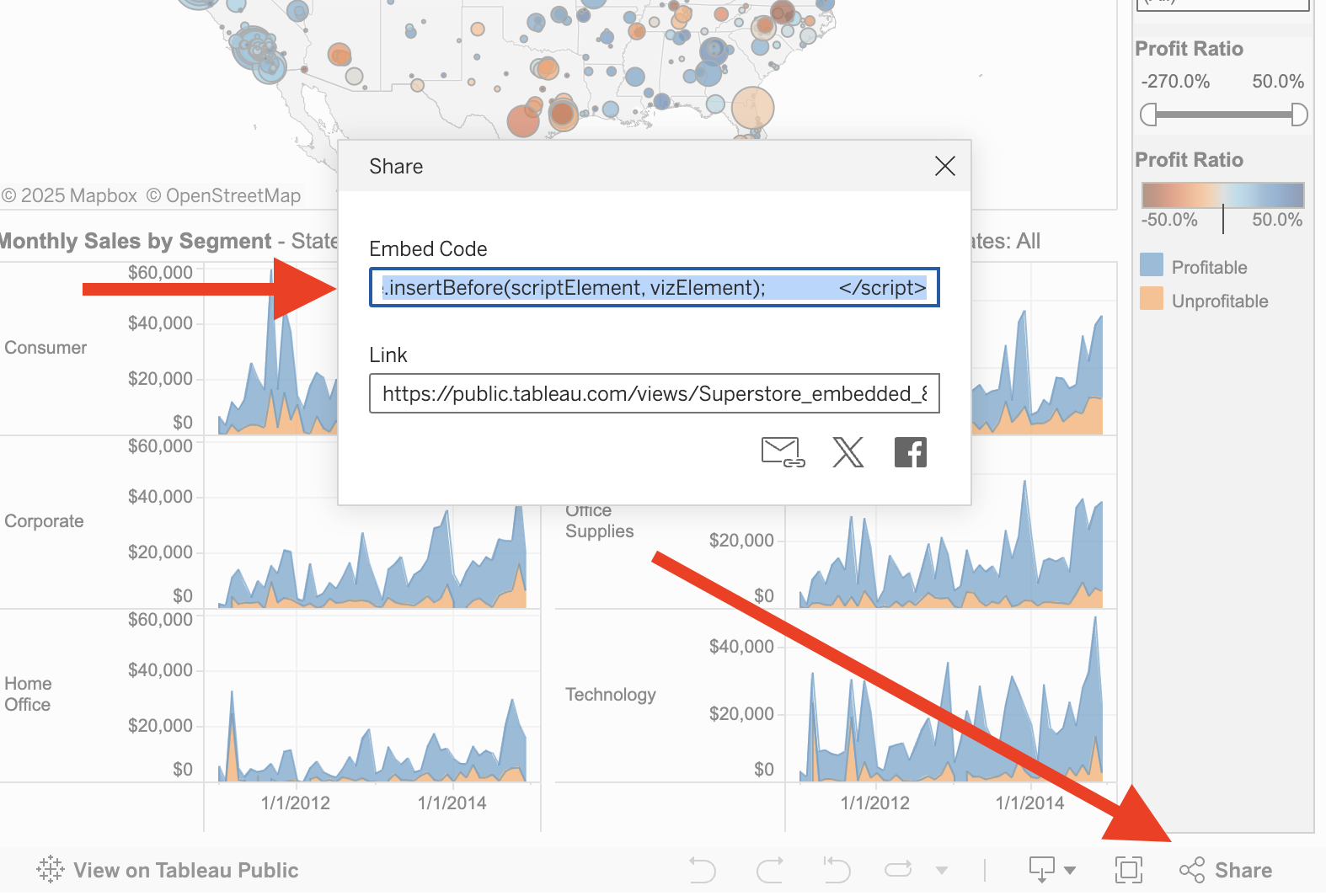1326x896 pixels.
Task: Share via the email link icon
Action: click(782, 452)
